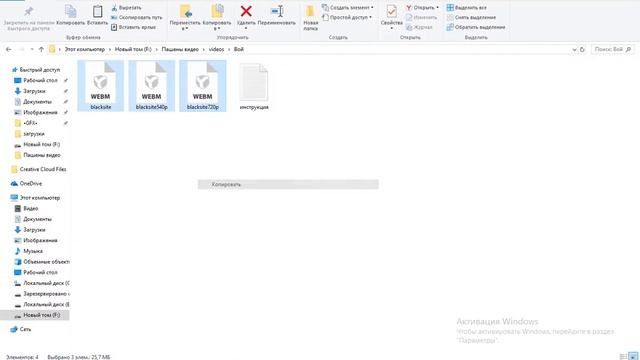Open Изображения under Quick Access
Screen dimensions: 640x360
(x=40, y=112)
